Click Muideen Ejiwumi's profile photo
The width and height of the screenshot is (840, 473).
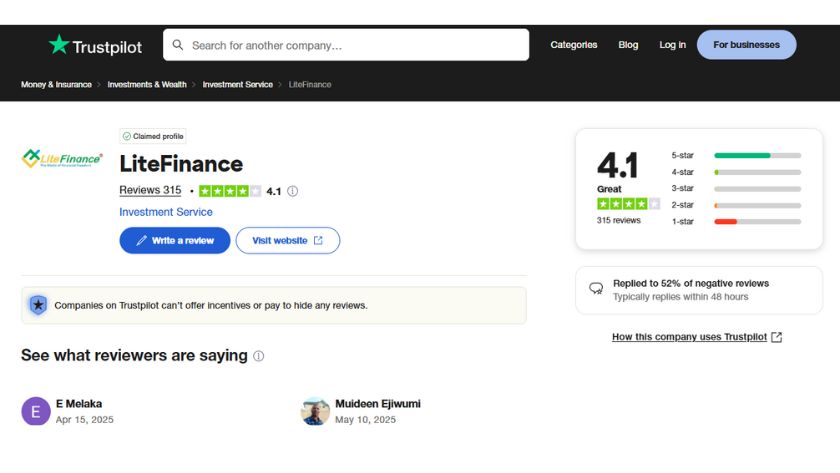point(315,411)
